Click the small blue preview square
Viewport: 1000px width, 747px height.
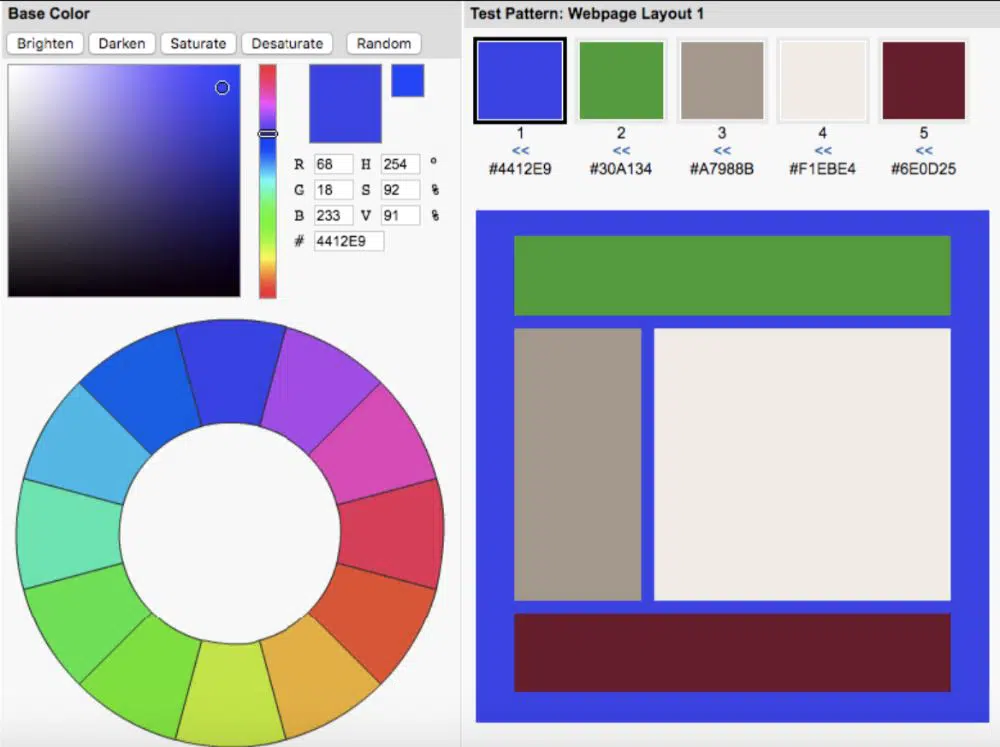pyautogui.click(x=407, y=81)
